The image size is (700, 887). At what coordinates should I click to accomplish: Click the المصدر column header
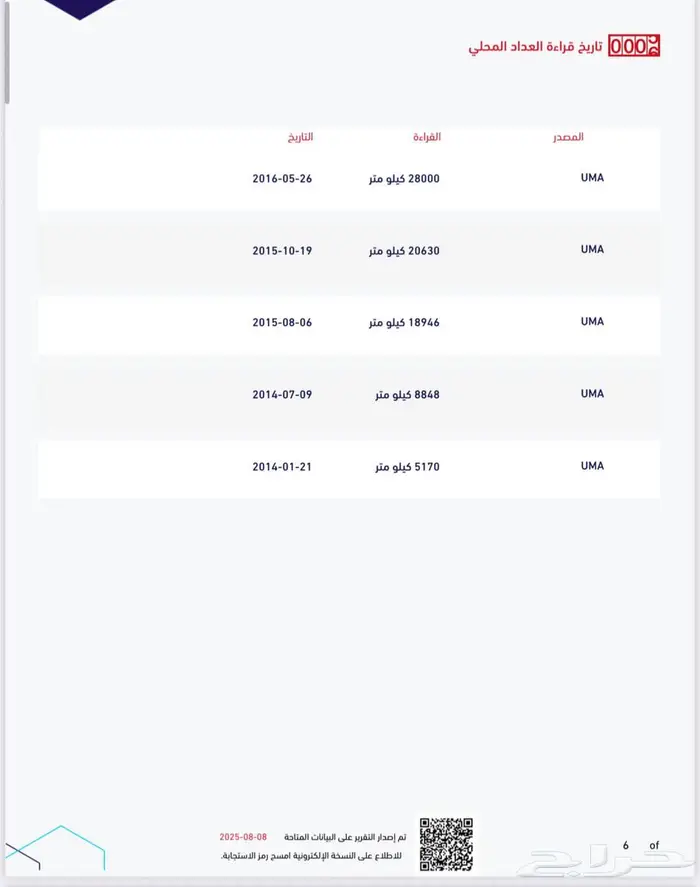click(568, 136)
